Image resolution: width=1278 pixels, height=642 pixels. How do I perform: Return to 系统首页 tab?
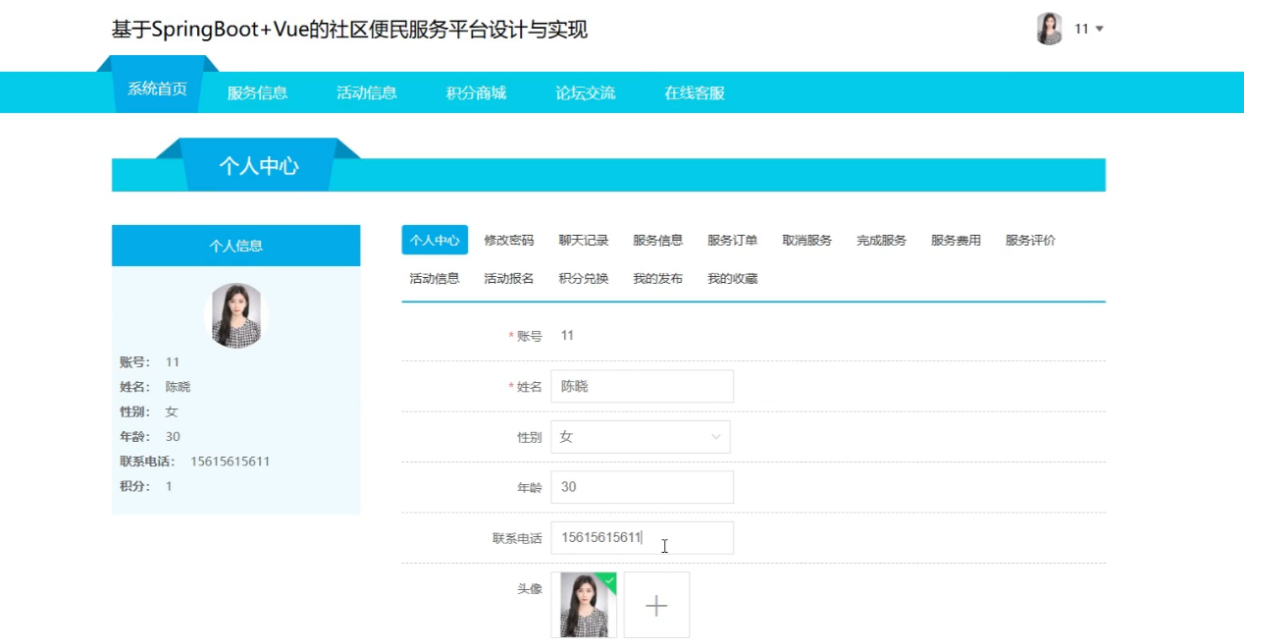[157, 89]
